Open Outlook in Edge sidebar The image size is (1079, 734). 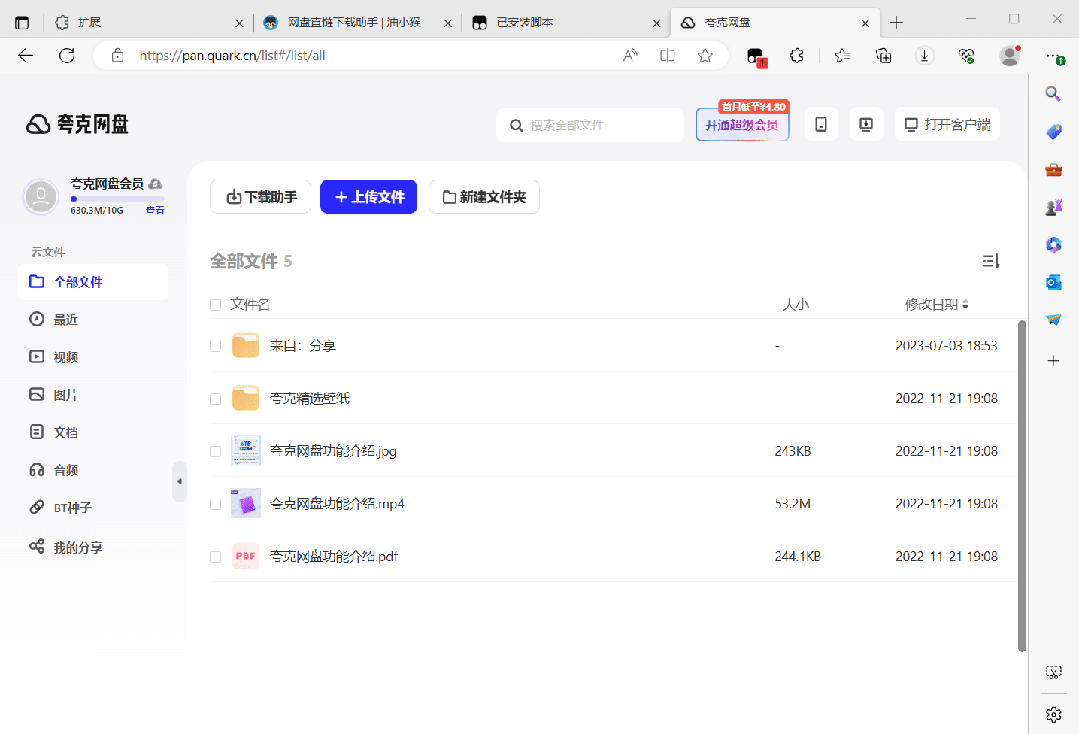[1053, 282]
